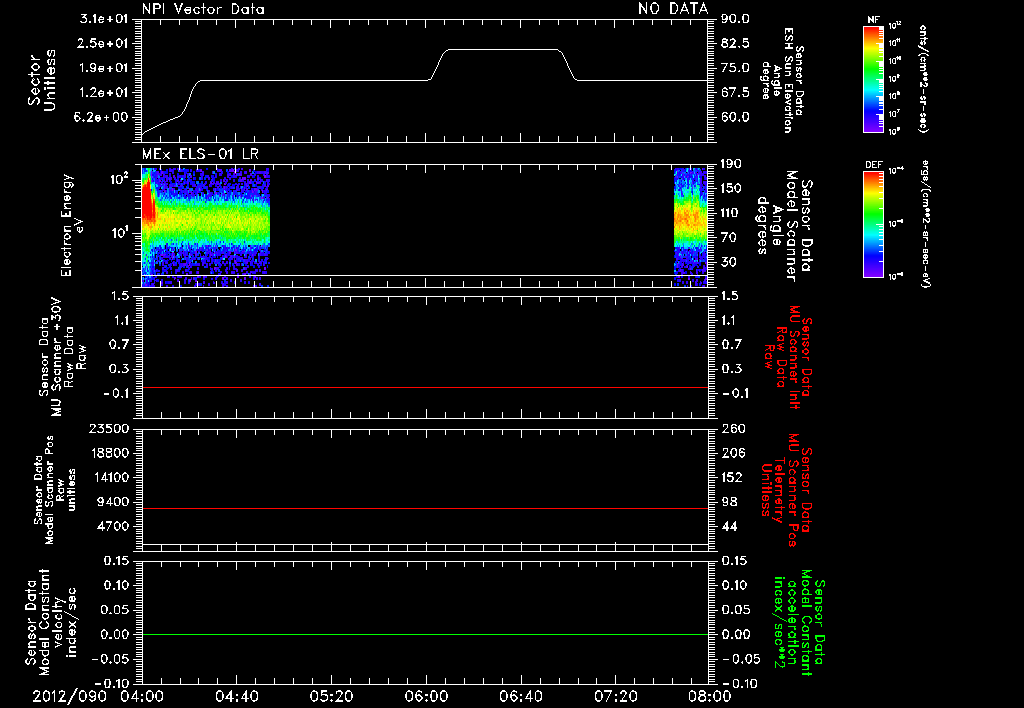Click the red 'MU Scanner Pos Telemetry' title
The image size is (1024, 708).
(787, 490)
